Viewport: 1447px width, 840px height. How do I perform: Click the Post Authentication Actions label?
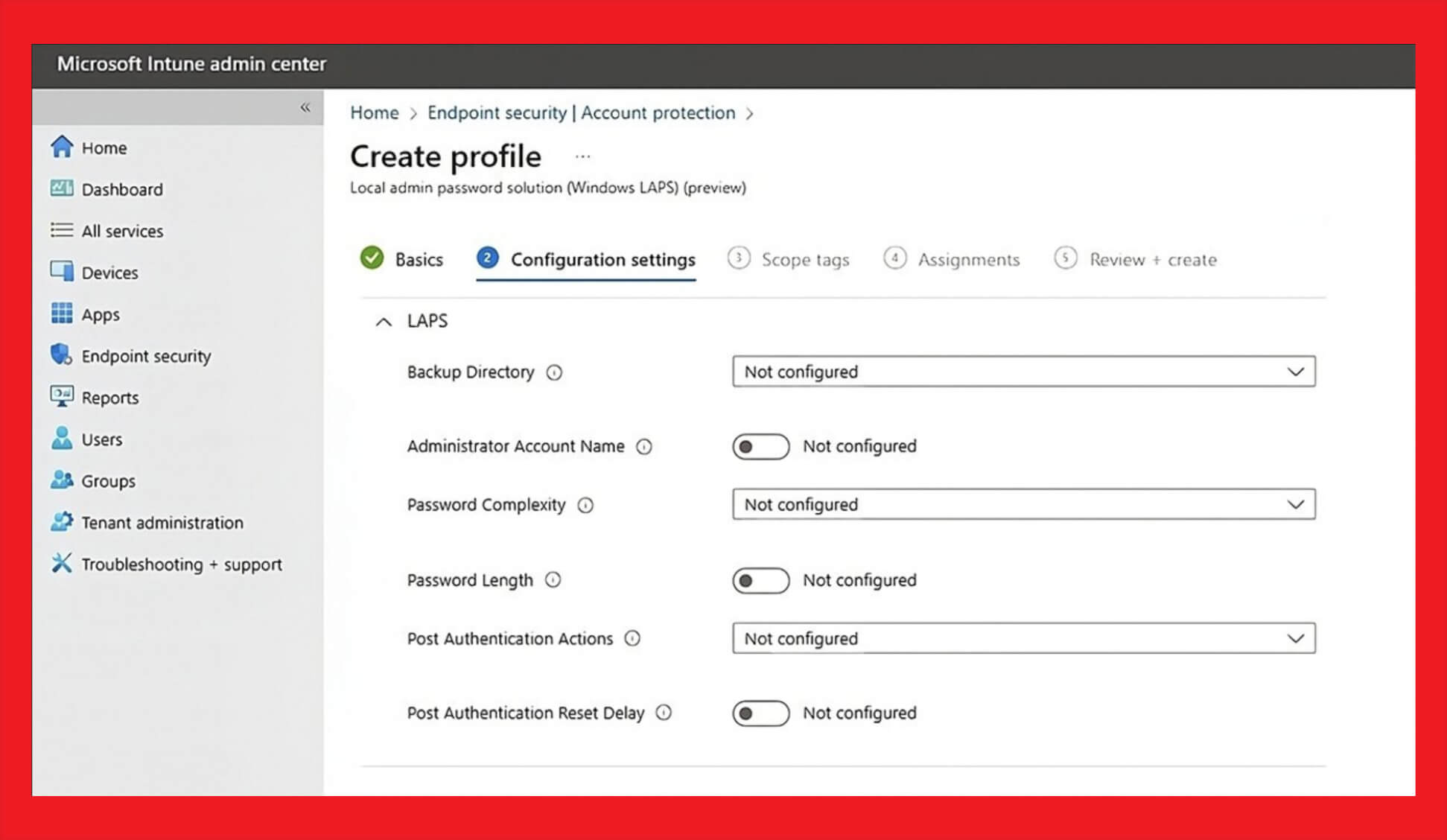(x=510, y=638)
